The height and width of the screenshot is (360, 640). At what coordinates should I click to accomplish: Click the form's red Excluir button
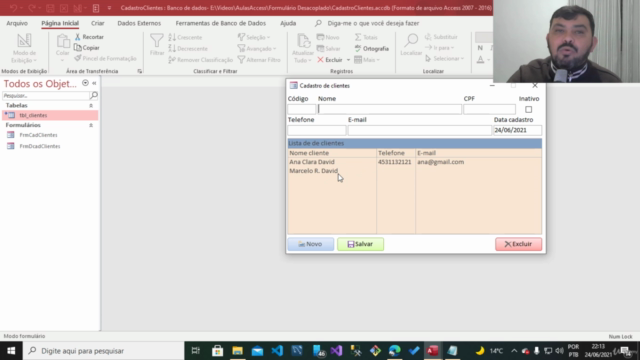click(x=518, y=244)
